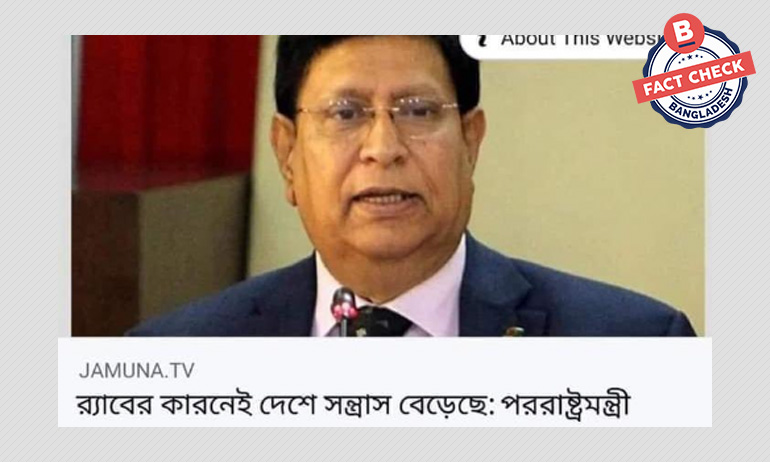Click the Fact Check Bangladesh stamp badge
Image resolution: width=770 pixels, height=462 pixels.
(x=693, y=73)
